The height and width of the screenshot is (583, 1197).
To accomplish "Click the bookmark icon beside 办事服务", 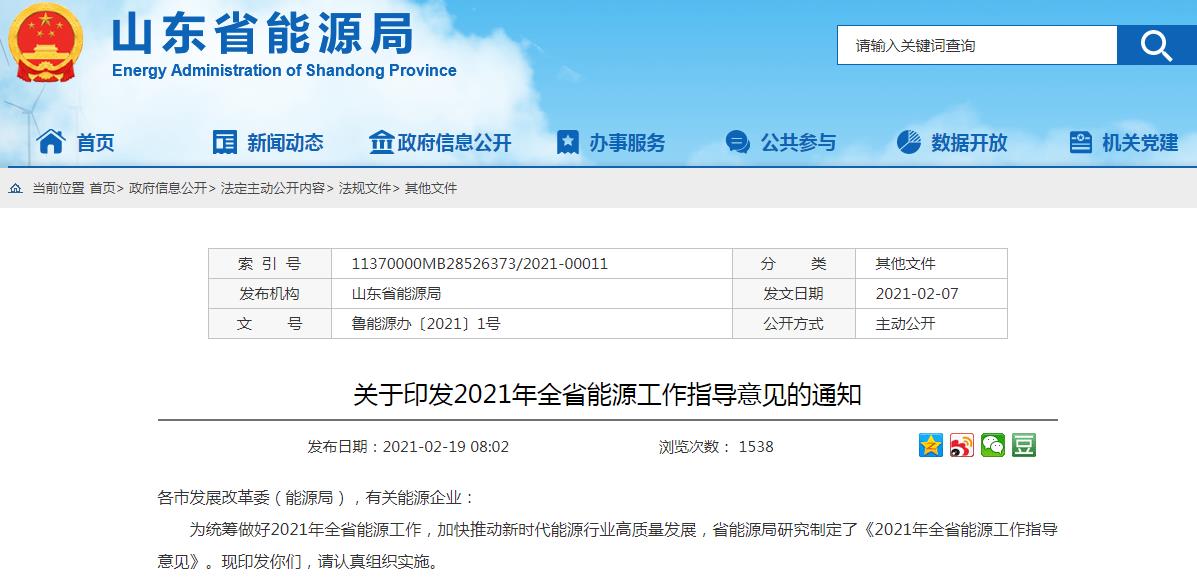I will point(568,142).
